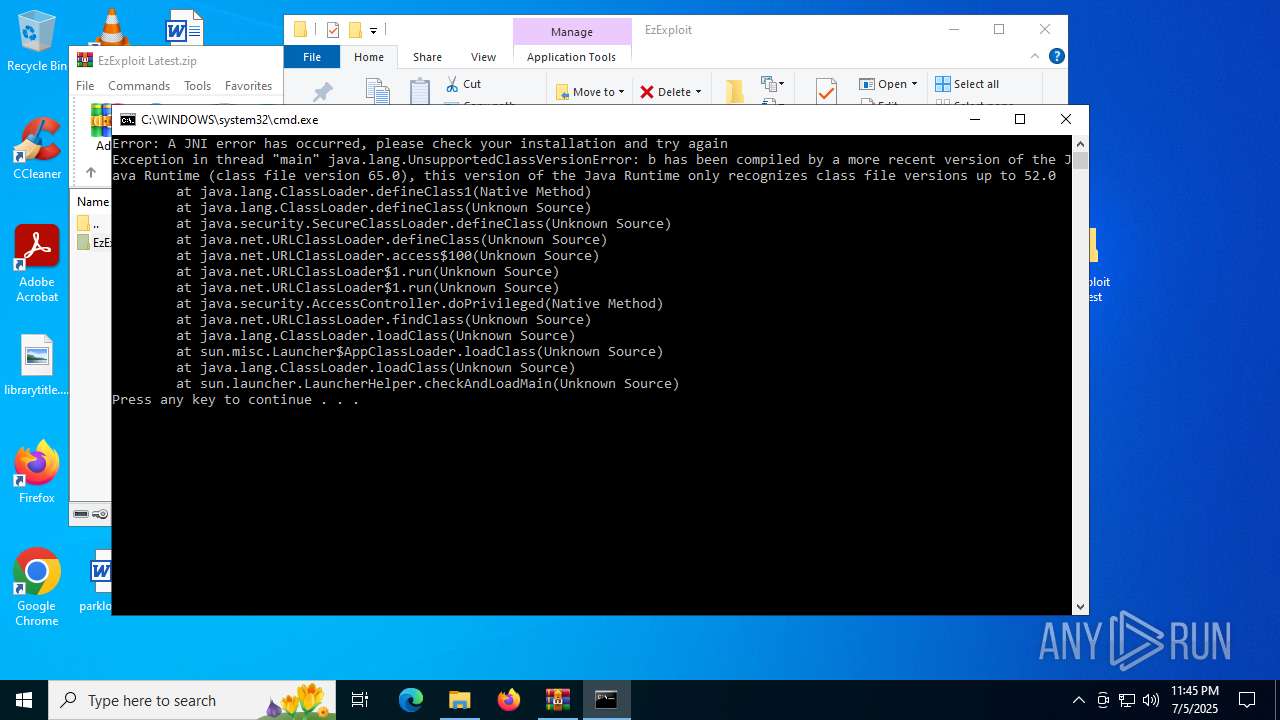Open the New item dropdown in Explorer ribbon
The height and width of the screenshot is (720, 1280).
(772, 84)
